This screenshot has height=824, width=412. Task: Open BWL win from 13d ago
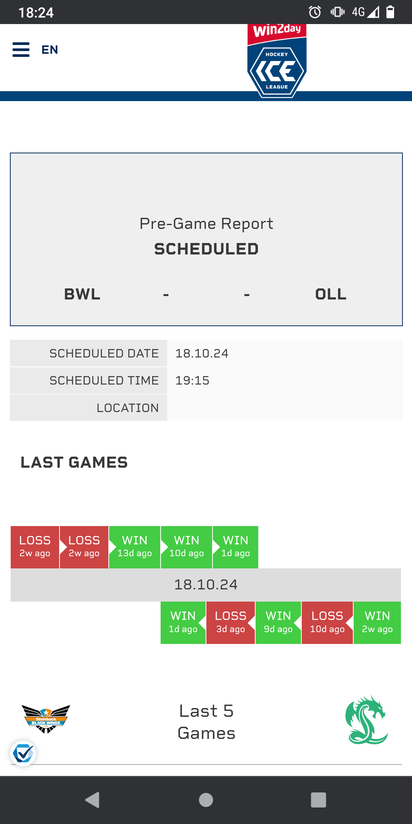[134, 547]
